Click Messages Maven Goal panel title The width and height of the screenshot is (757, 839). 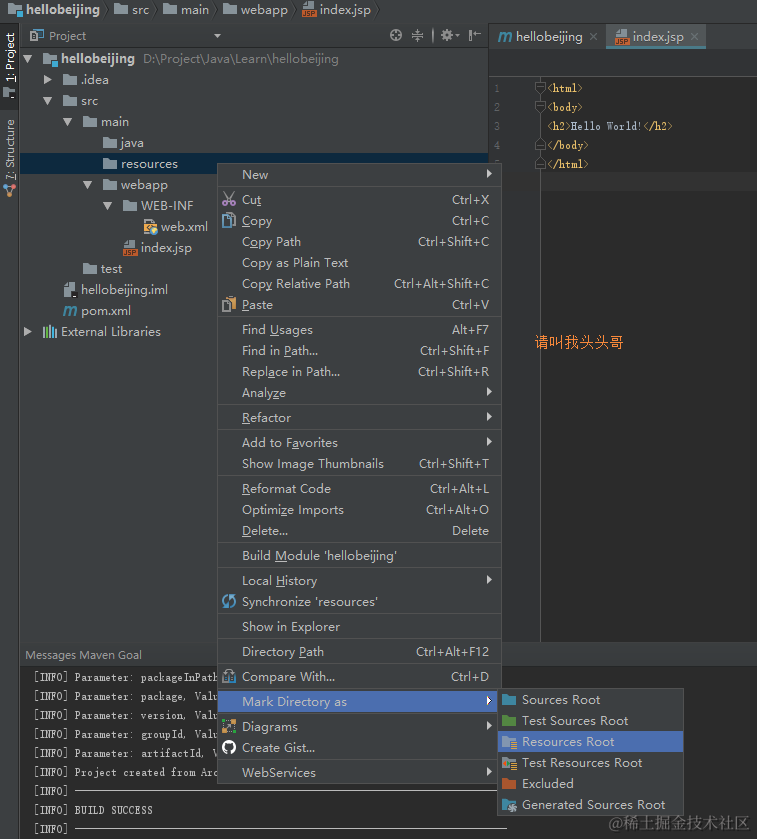83,655
